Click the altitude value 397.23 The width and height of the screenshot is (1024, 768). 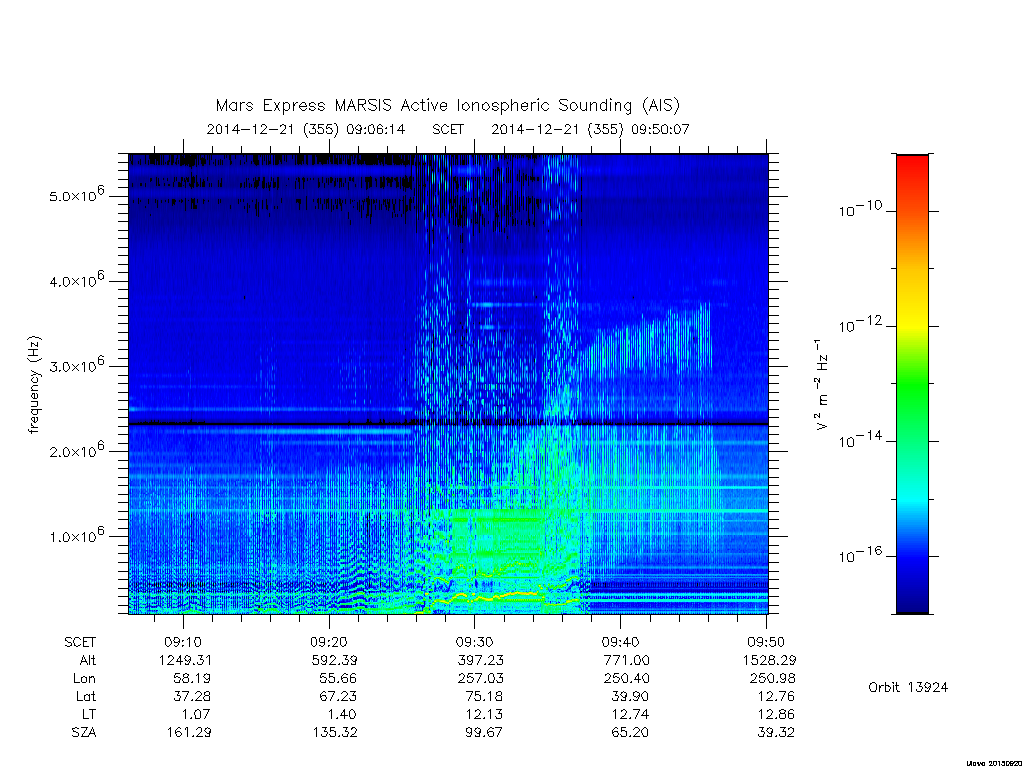click(482, 660)
